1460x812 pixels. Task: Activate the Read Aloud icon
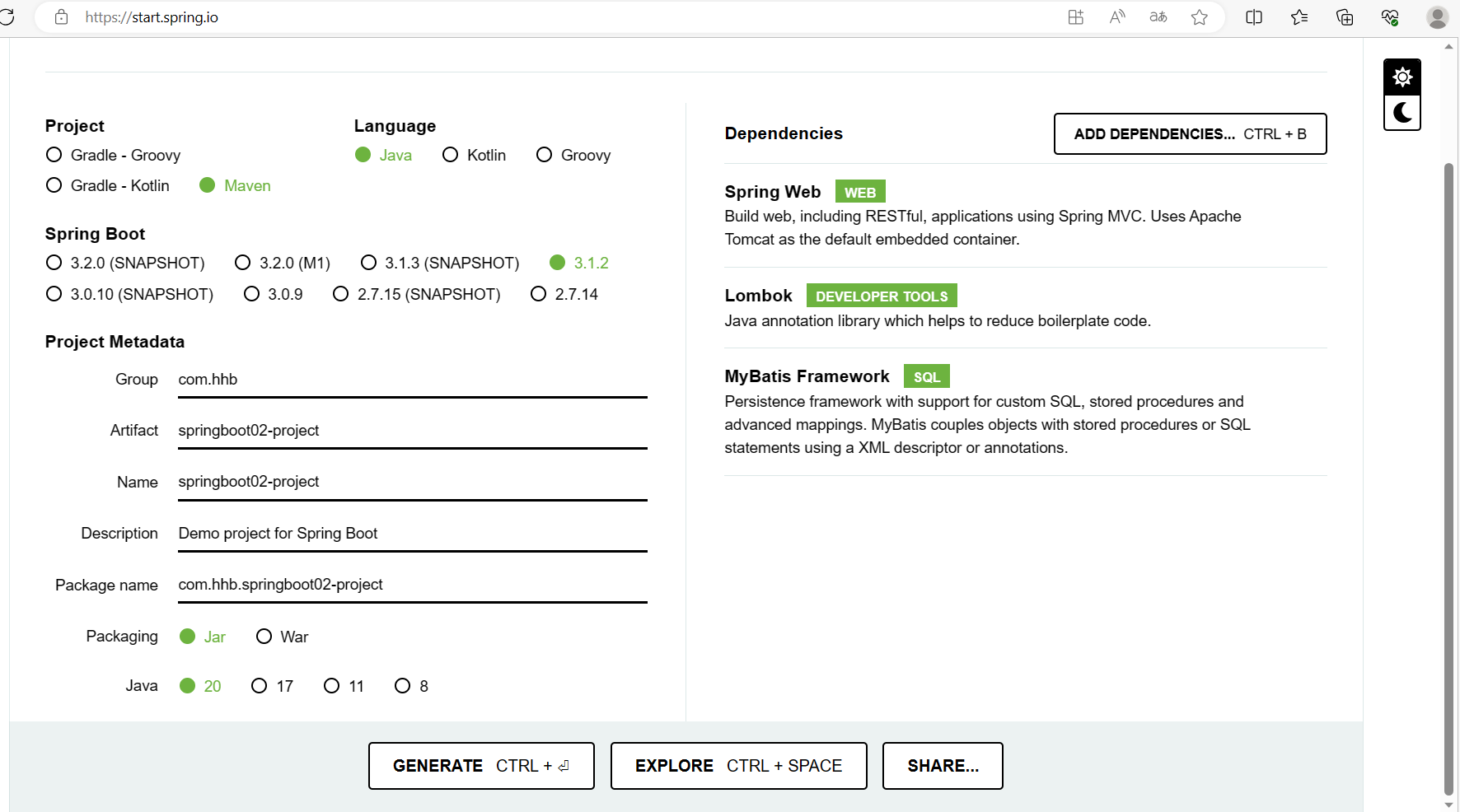tap(1117, 17)
